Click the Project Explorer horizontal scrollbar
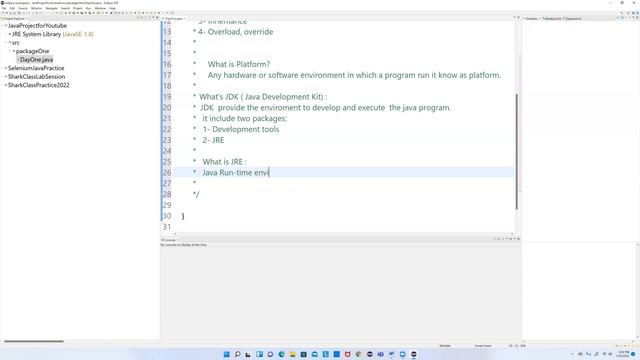Viewport: 640px width, 360px height. (x=34, y=341)
